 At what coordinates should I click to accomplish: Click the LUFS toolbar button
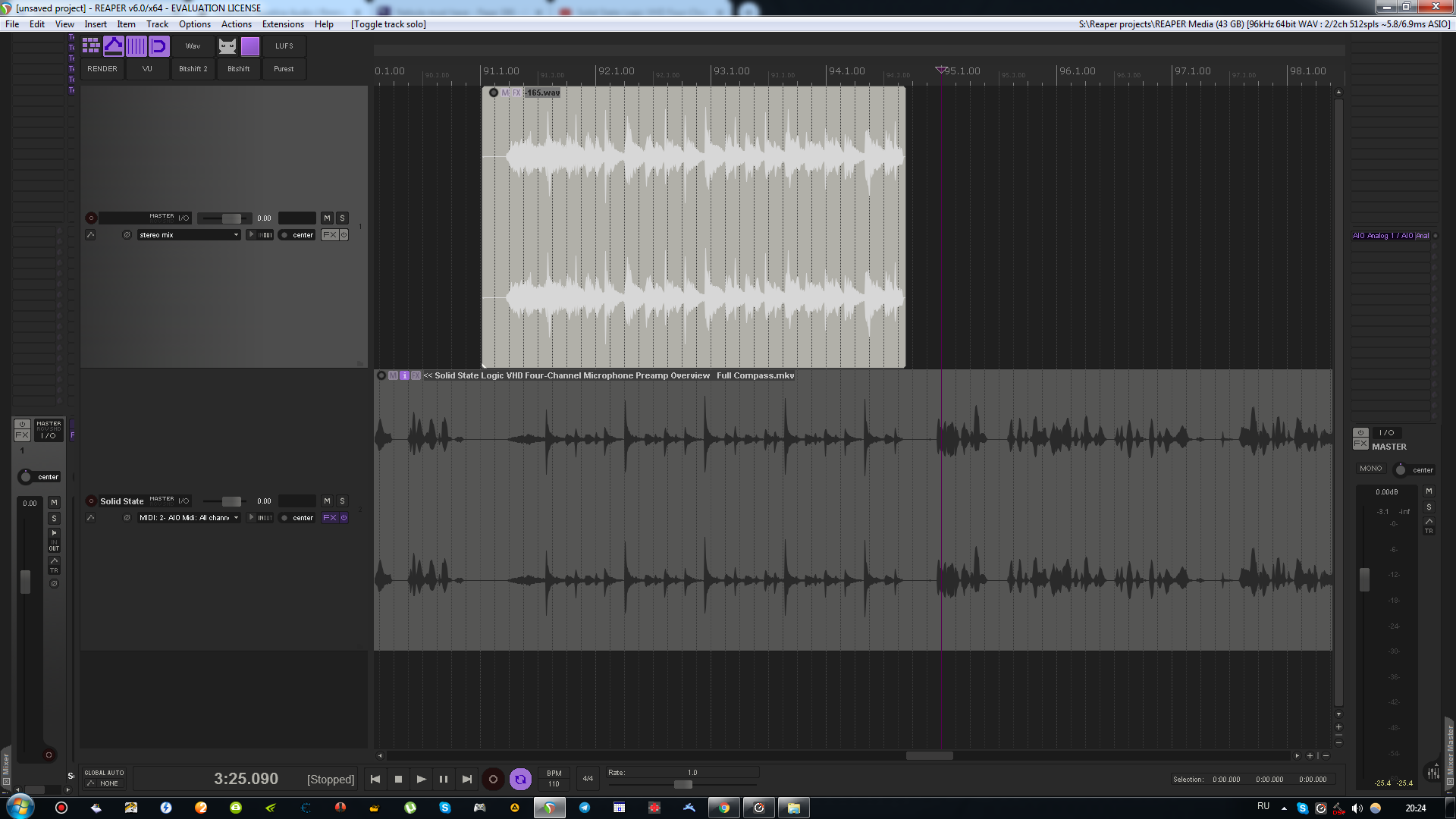(284, 46)
